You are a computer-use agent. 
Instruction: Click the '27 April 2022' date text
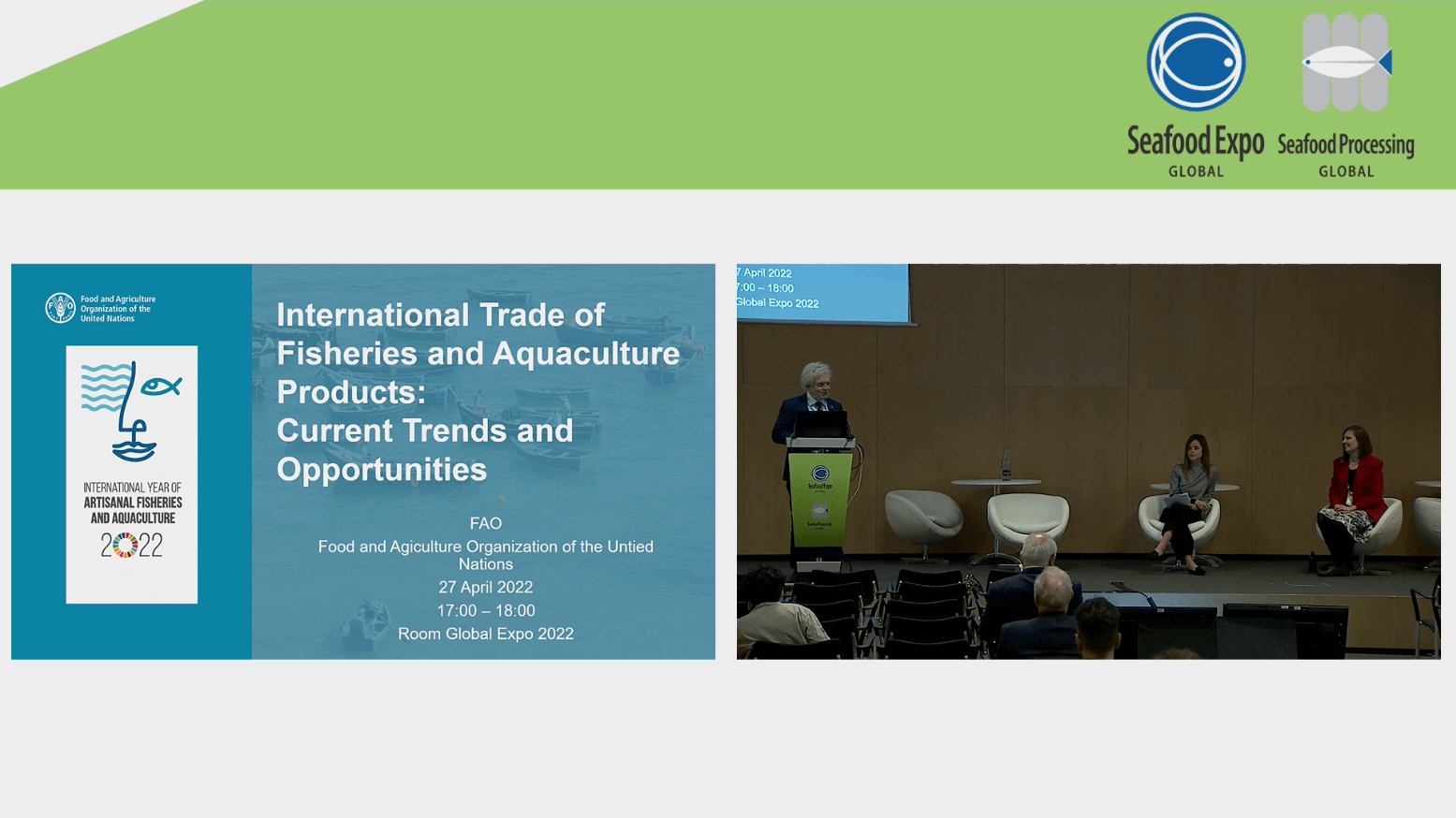coord(485,587)
